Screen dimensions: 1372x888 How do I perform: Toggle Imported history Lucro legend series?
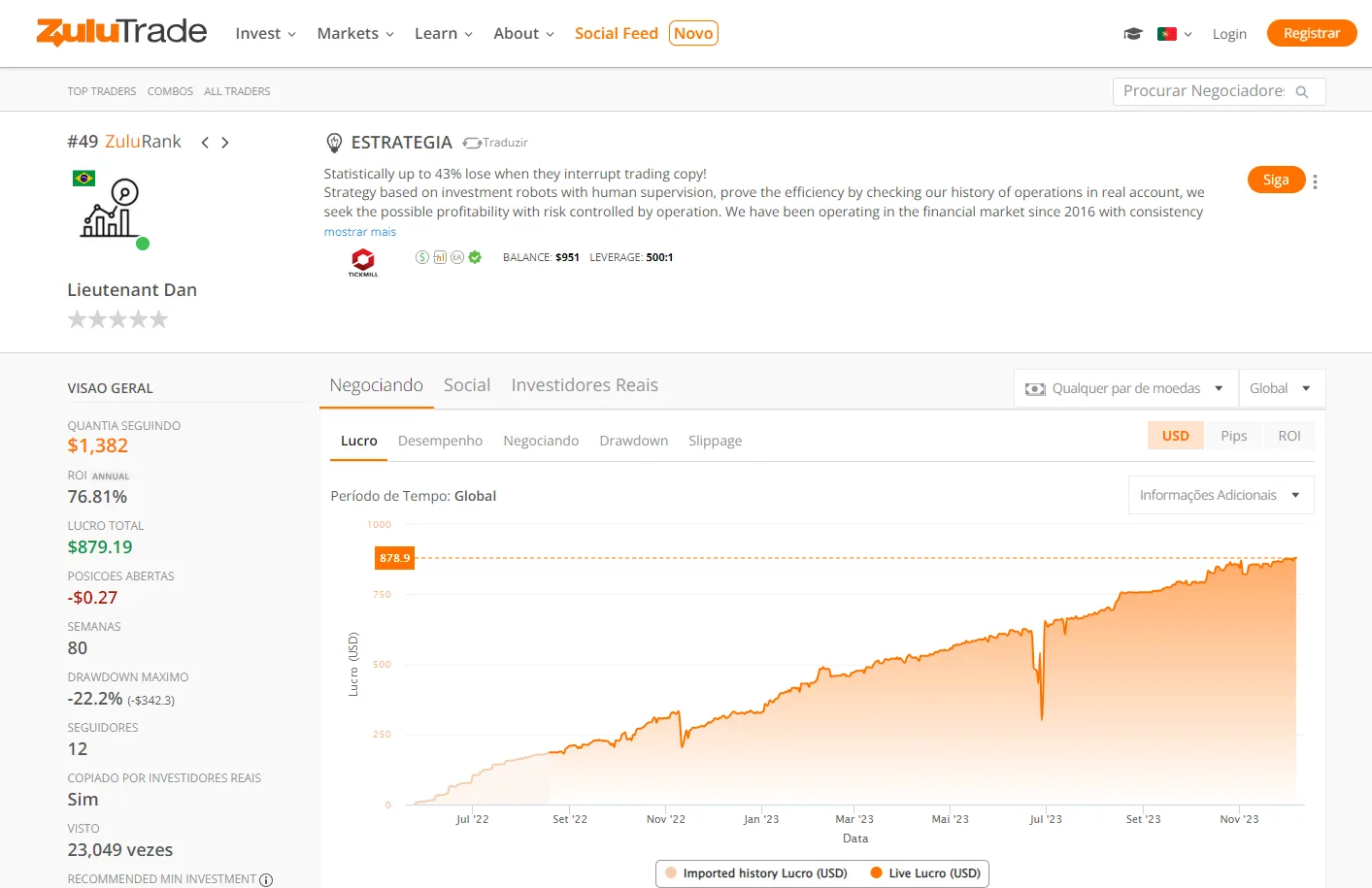click(x=754, y=873)
